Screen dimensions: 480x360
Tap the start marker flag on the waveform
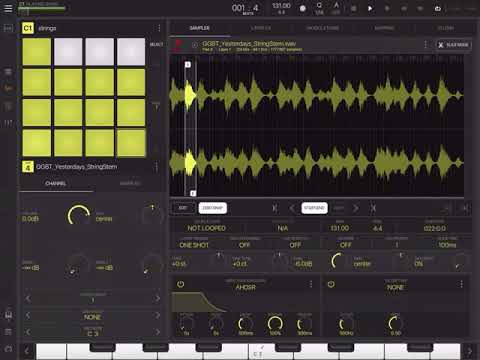click(188, 64)
